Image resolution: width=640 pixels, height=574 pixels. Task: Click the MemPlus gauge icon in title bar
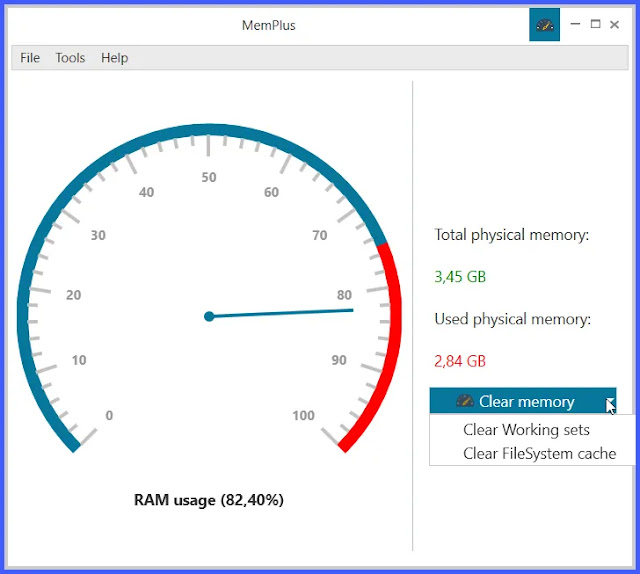point(544,25)
